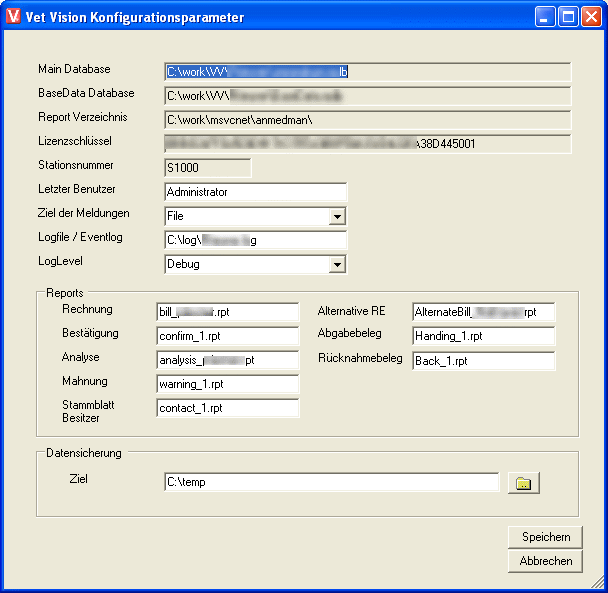Screen dimensions: 608x593
Task: Click the File value in Ziel der Meldungen combo
Action: [x=175, y=216]
